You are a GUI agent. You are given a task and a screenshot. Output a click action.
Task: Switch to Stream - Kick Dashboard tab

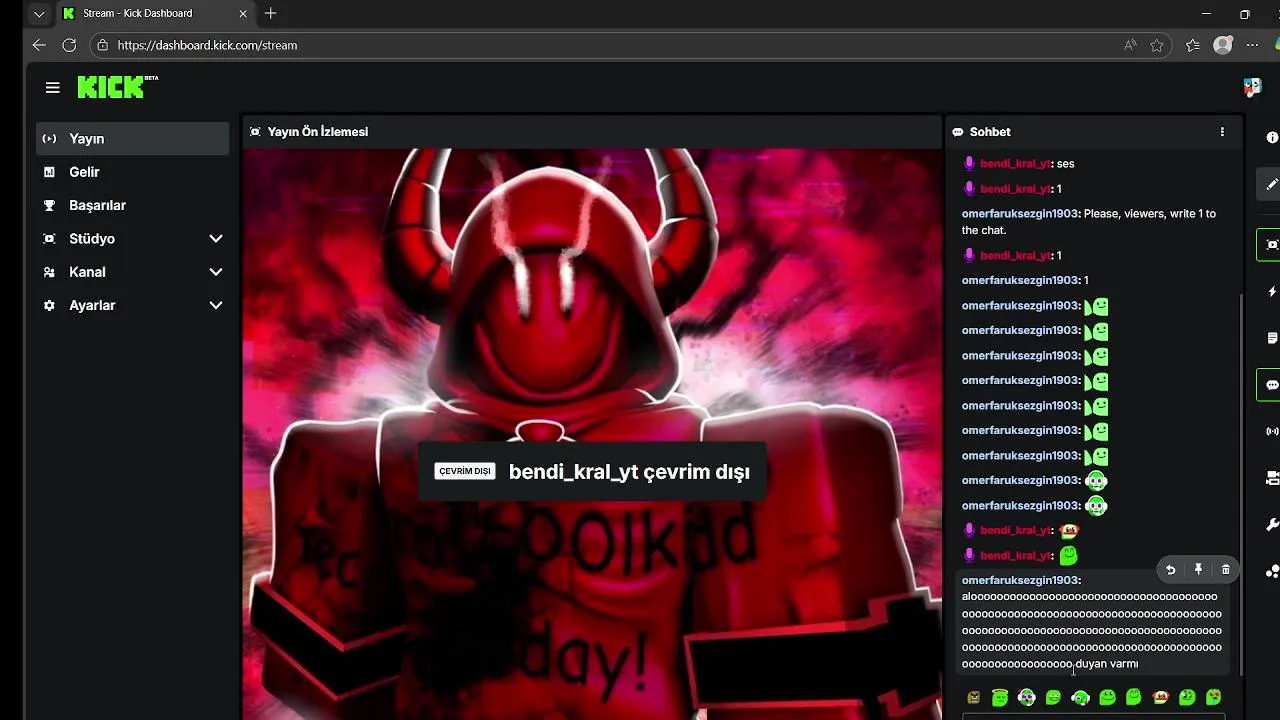point(155,14)
